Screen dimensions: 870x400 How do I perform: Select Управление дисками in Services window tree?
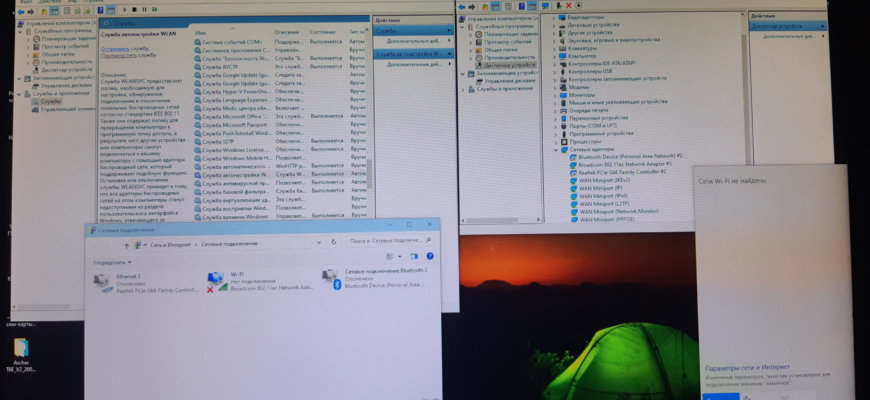66,86
